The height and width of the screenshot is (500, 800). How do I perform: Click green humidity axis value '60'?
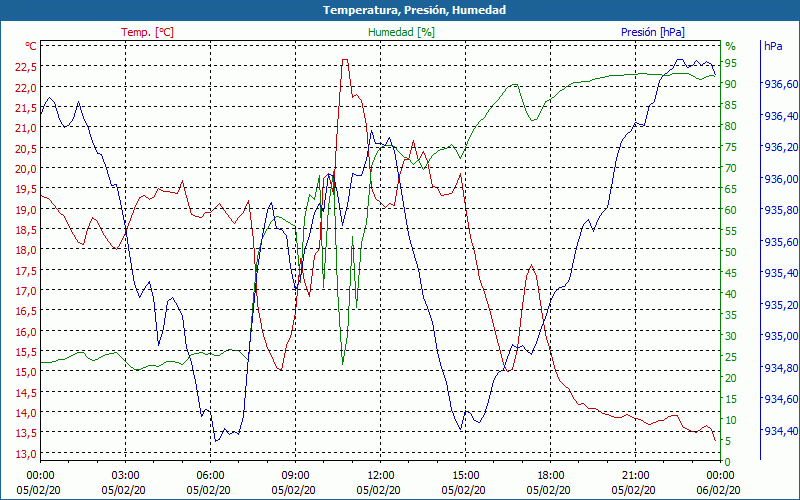click(731, 210)
